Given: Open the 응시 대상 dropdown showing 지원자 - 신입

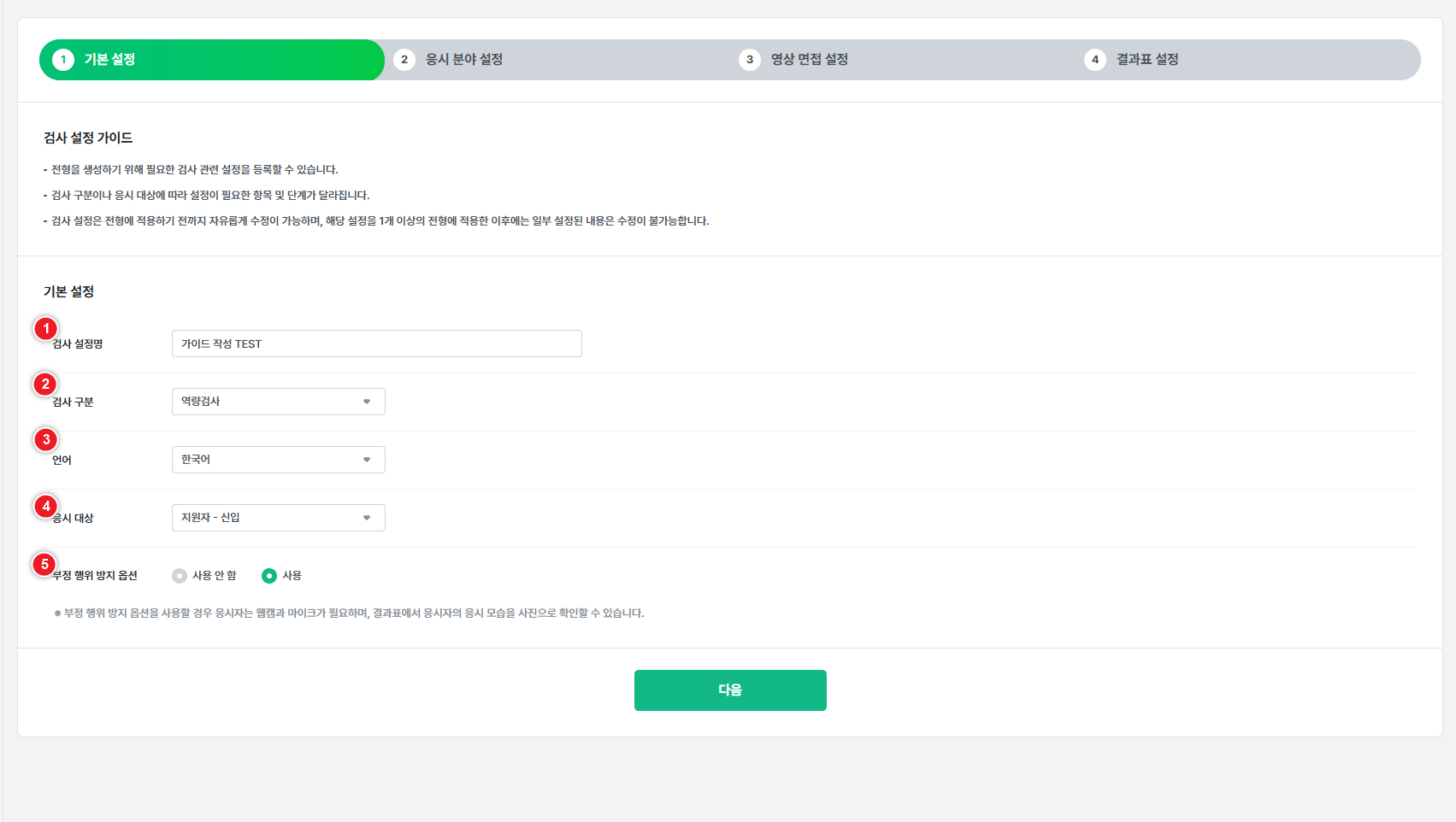Looking at the screenshot, I should [278, 518].
